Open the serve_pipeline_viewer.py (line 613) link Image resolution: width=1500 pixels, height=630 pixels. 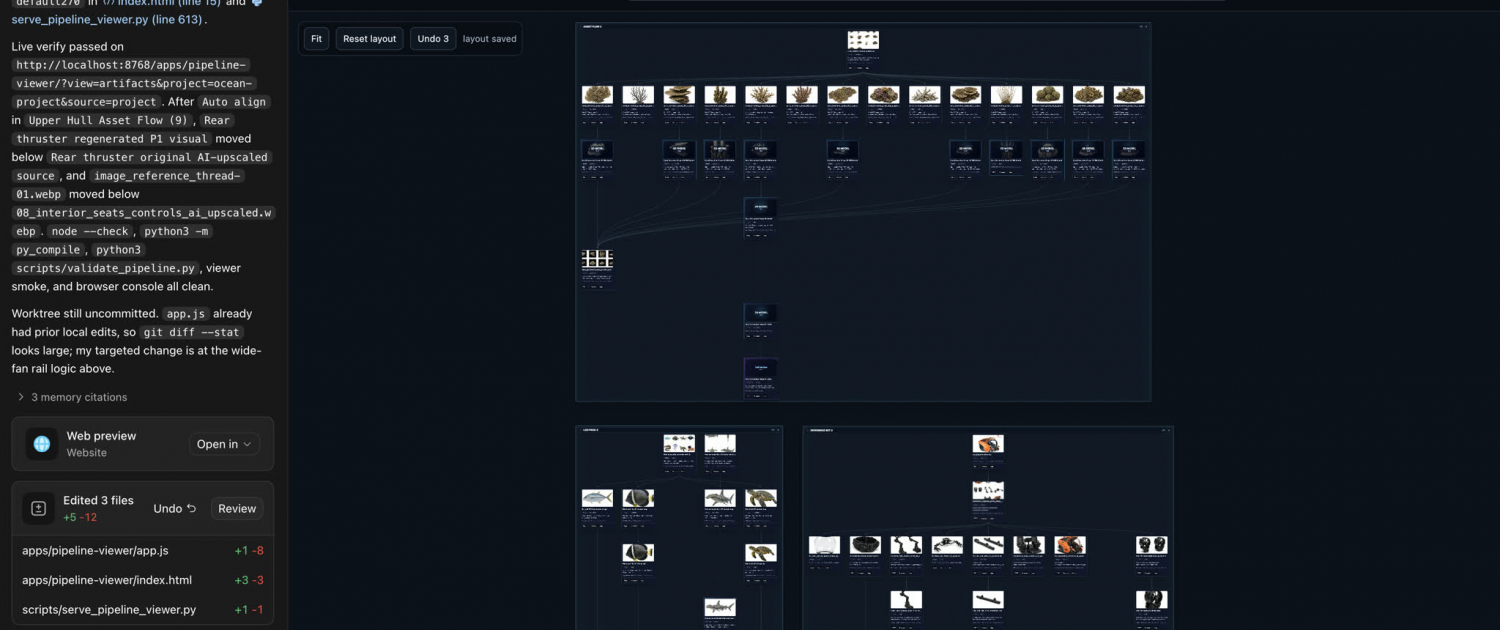coord(107,19)
